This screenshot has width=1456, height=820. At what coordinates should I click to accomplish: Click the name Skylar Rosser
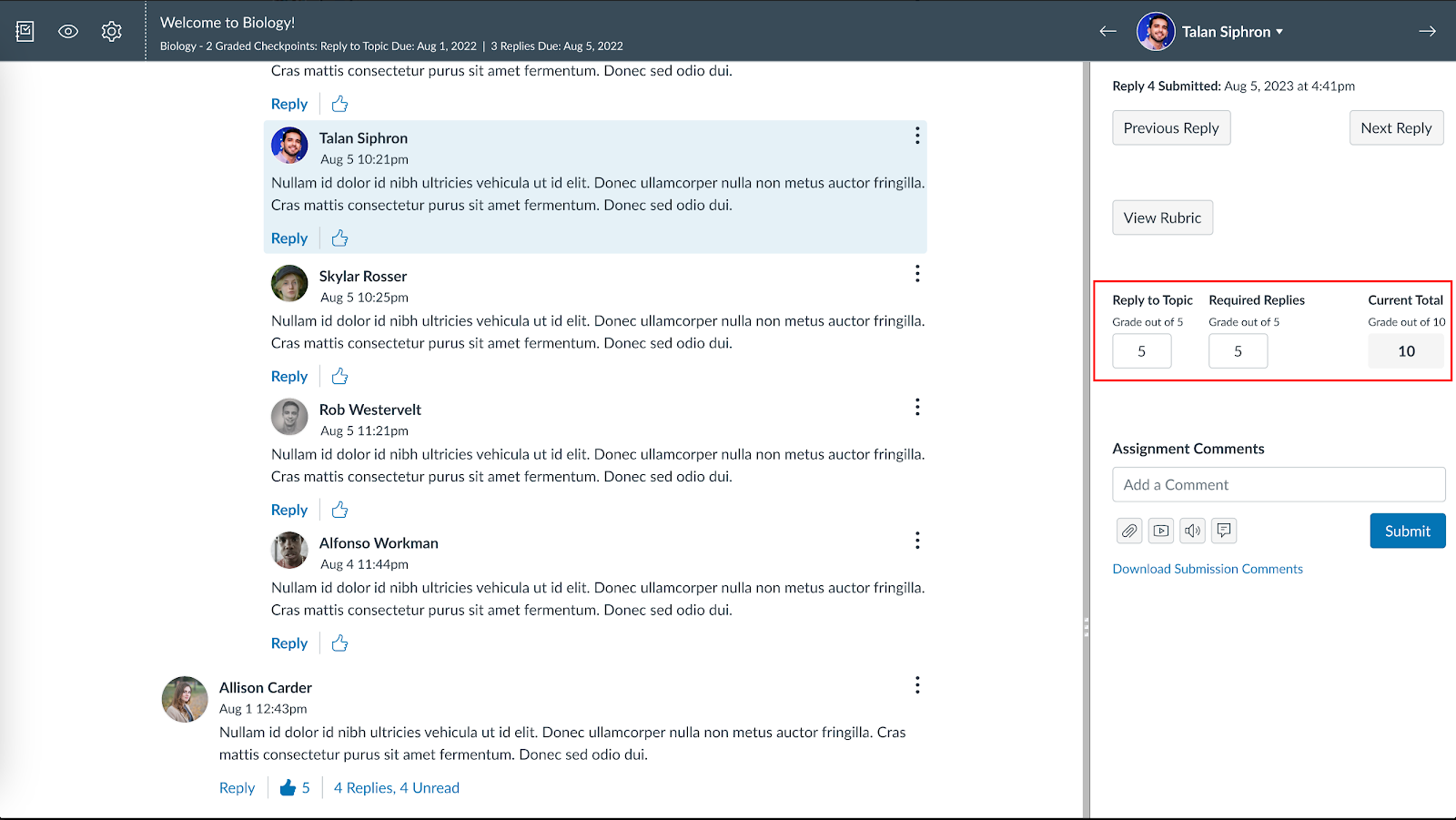point(363,277)
